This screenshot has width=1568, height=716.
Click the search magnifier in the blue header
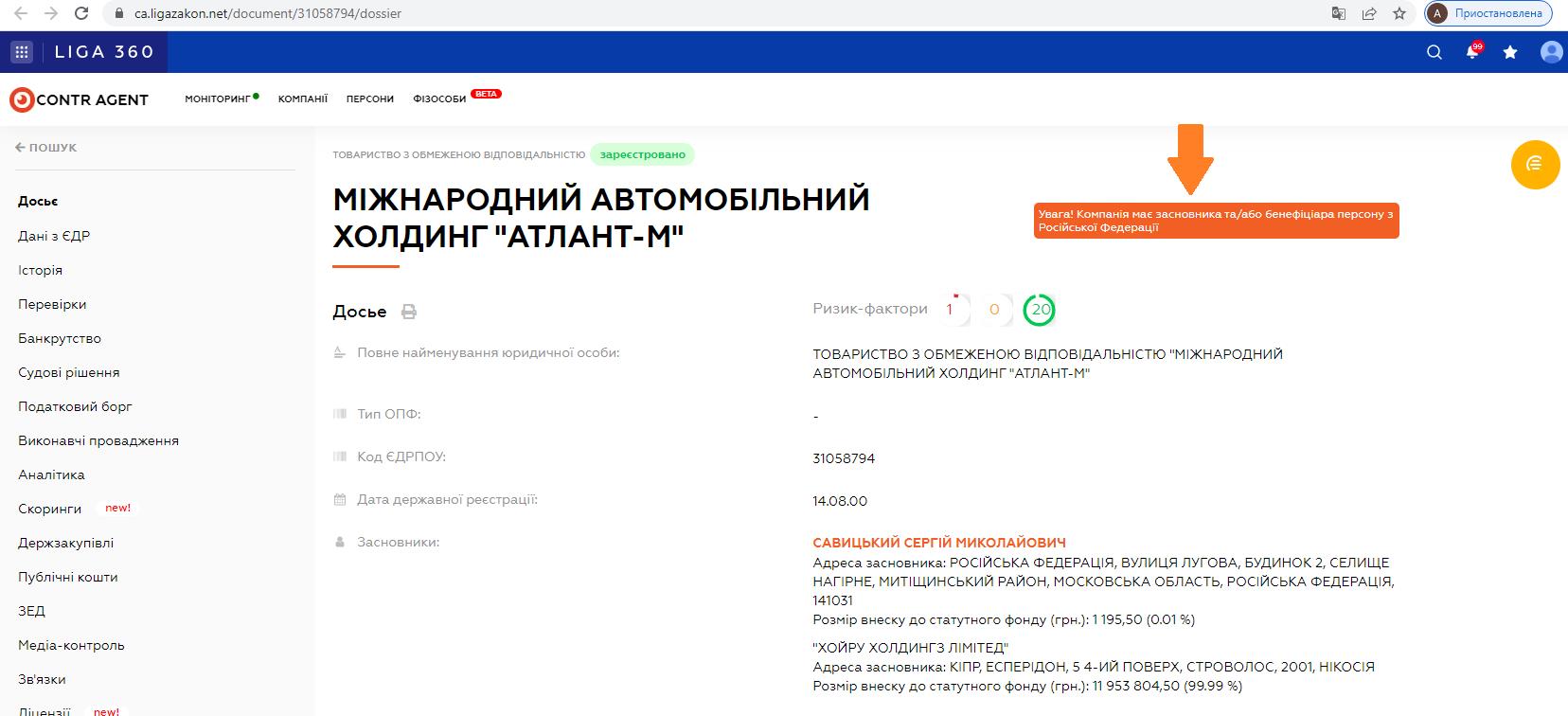(x=1434, y=52)
